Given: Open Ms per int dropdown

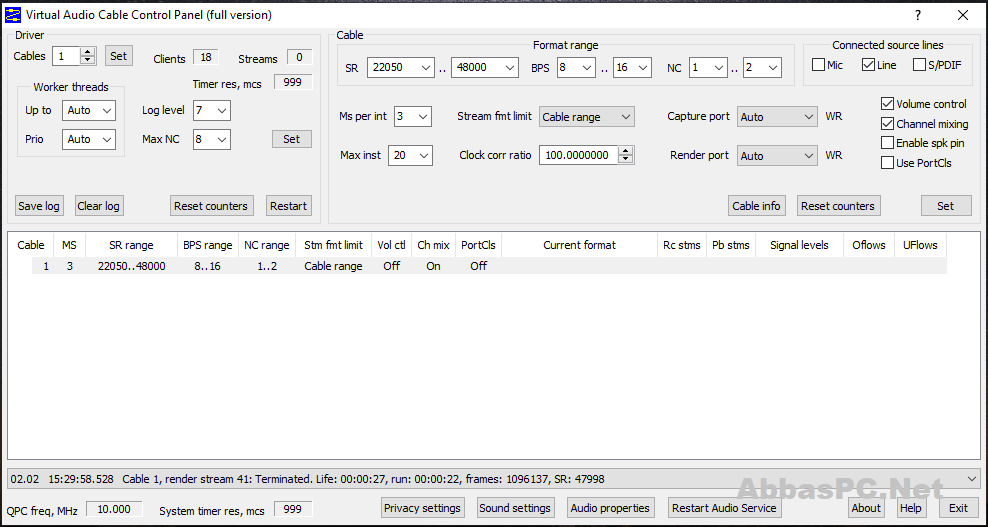Looking at the screenshot, I should pos(413,117).
